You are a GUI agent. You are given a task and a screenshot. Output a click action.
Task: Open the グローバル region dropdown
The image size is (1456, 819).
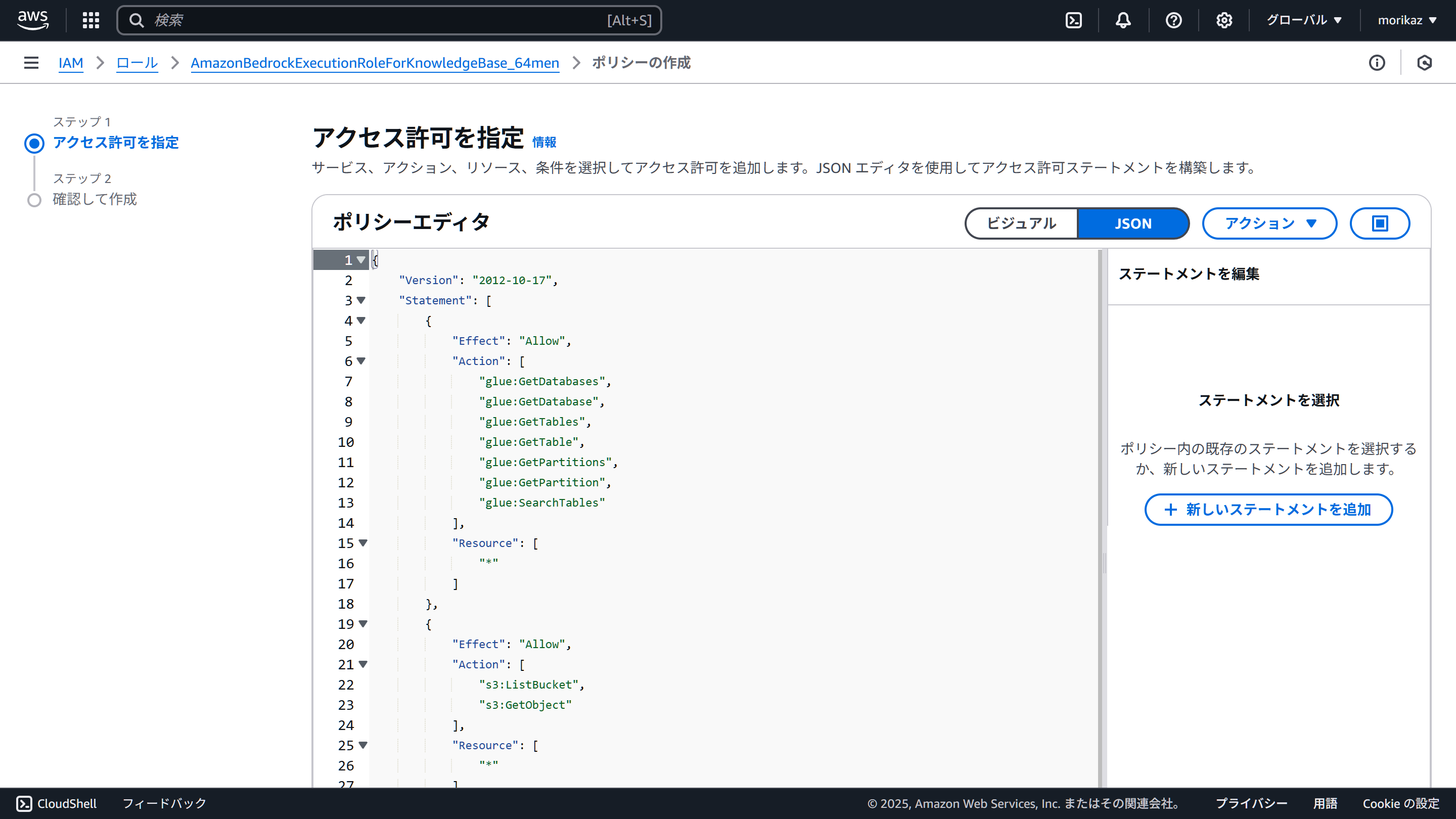tap(1303, 20)
